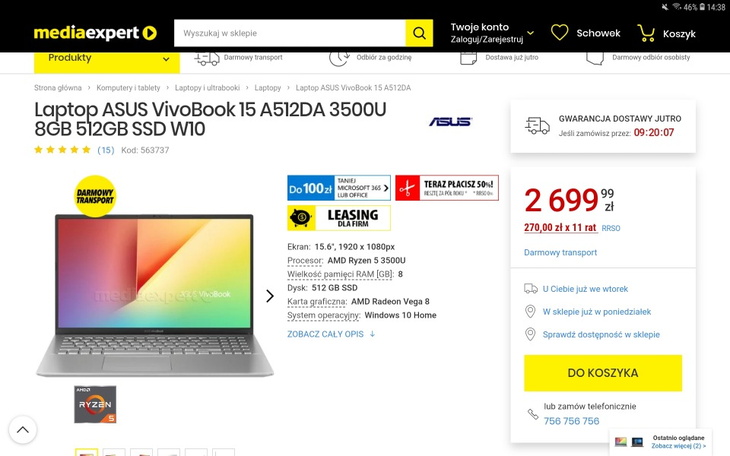Click the yellow search magnifier button
The height and width of the screenshot is (456, 730).
[x=419, y=33]
